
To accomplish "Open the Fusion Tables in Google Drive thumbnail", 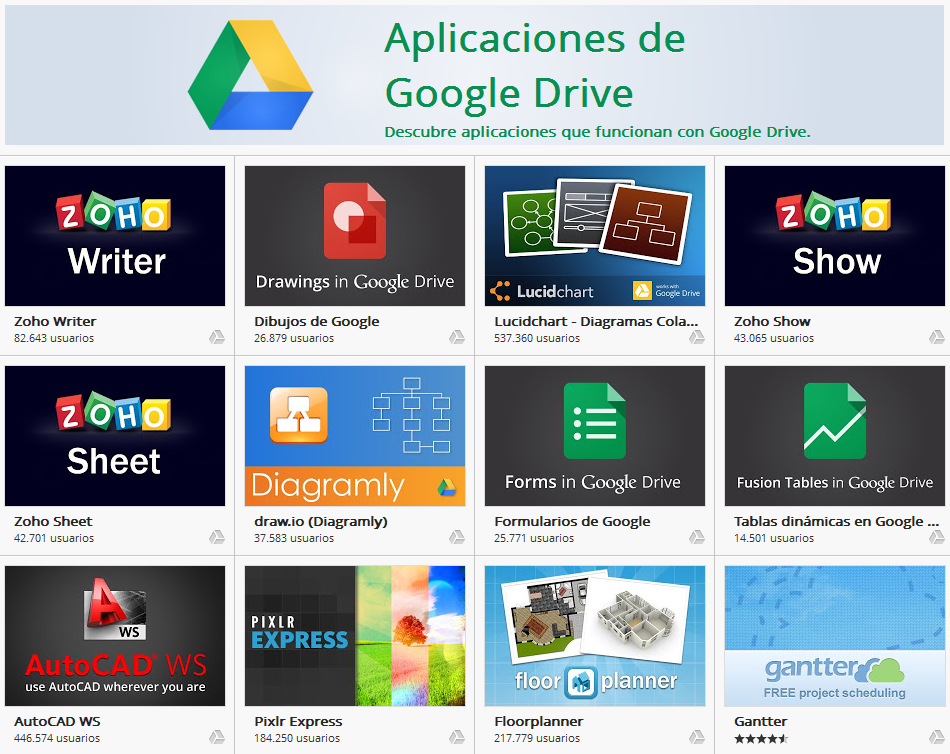I will pos(835,436).
